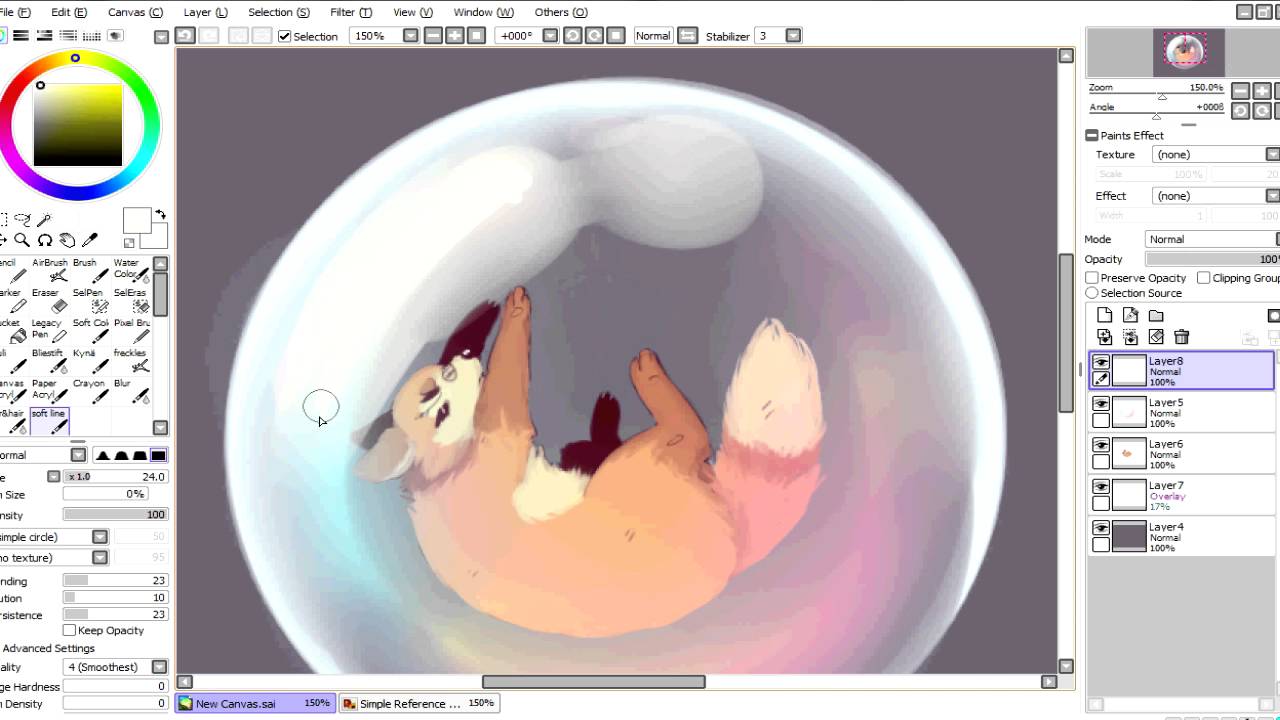Switch to New Canvas.sai tab
This screenshot has width=1280, height=720.
(255, 704)
